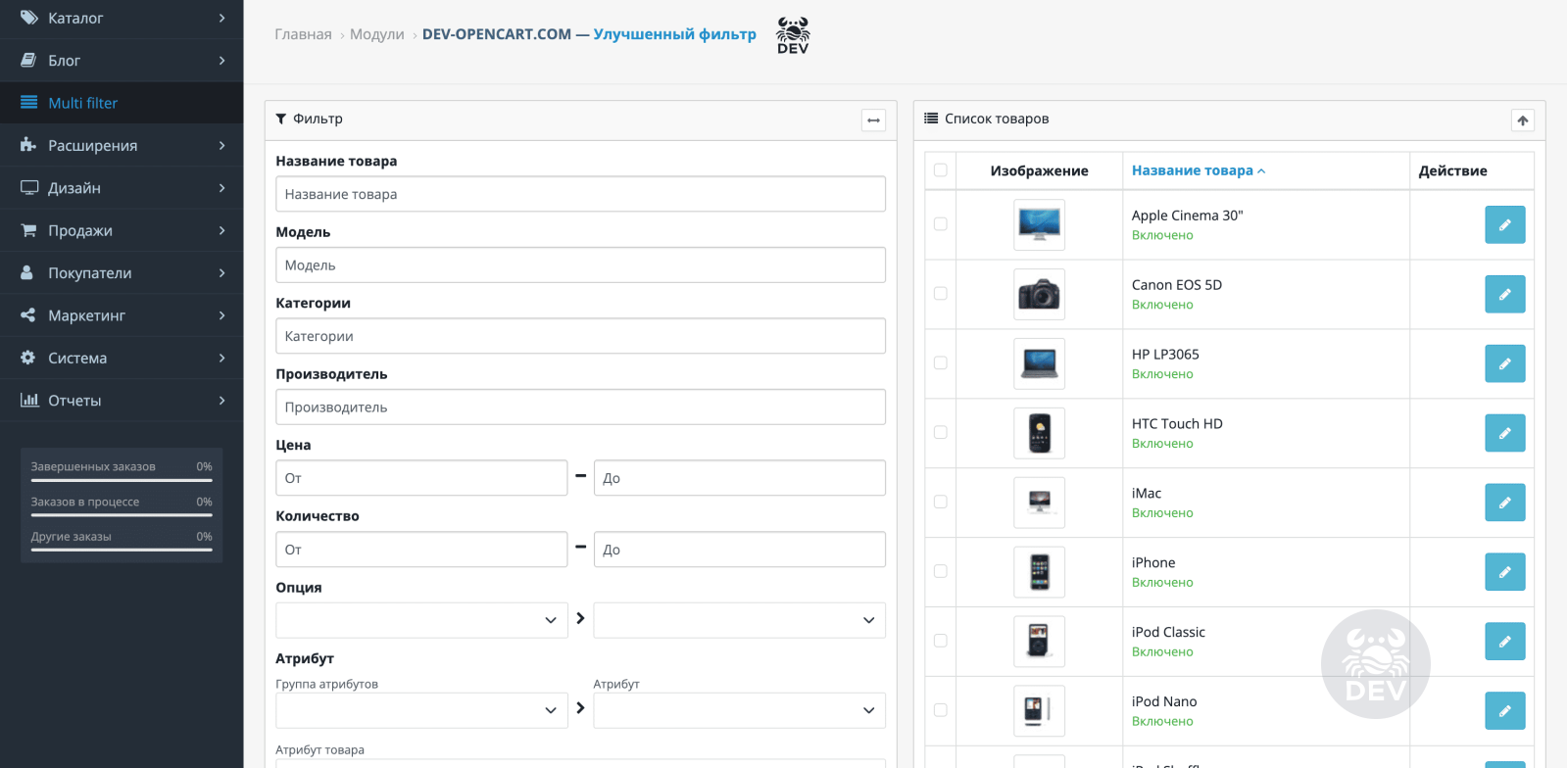
Task: Click the Продажи shopping cart icon
Action: [x=28, y=230]
